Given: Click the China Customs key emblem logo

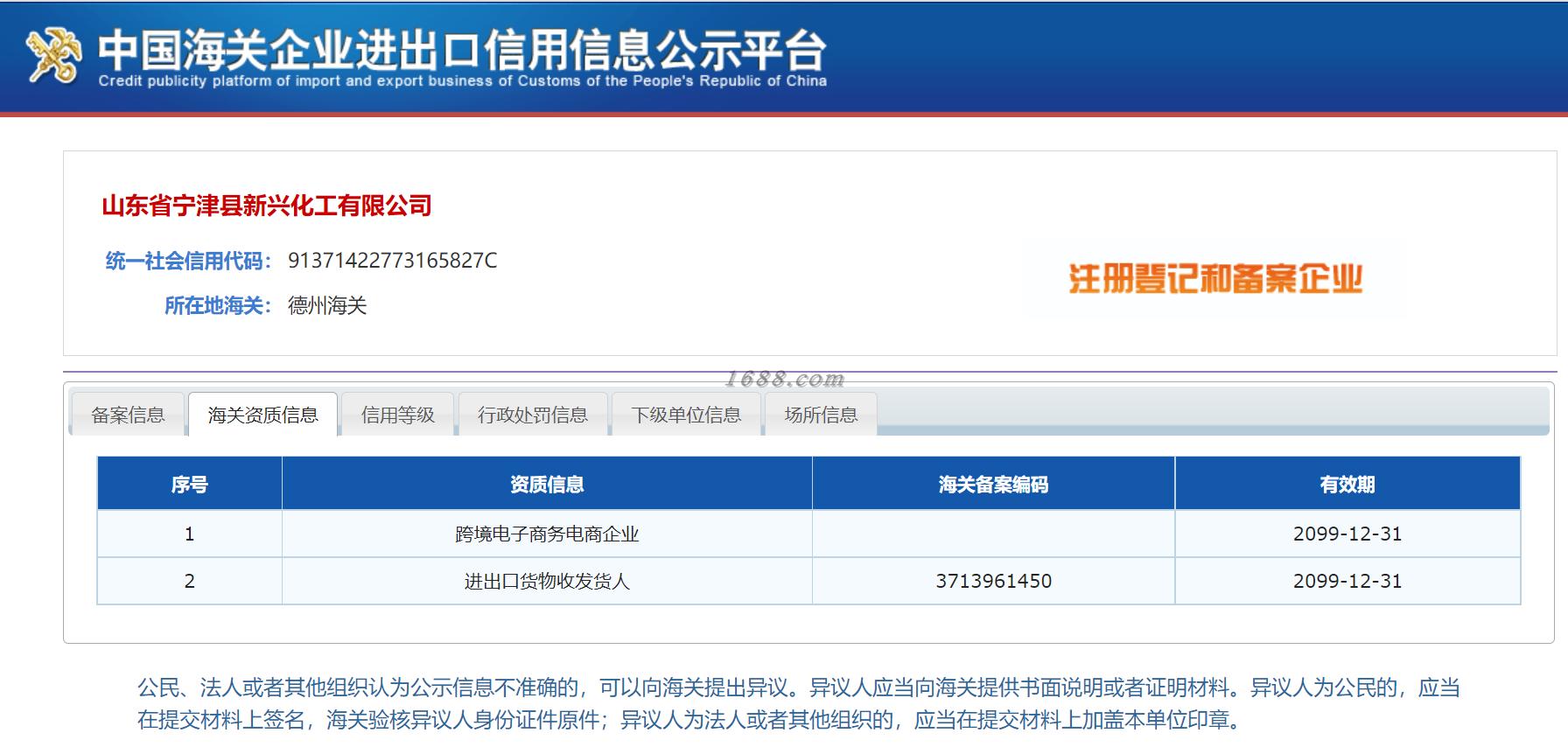Looking at the screenshot, I should (x=54, y=55).
